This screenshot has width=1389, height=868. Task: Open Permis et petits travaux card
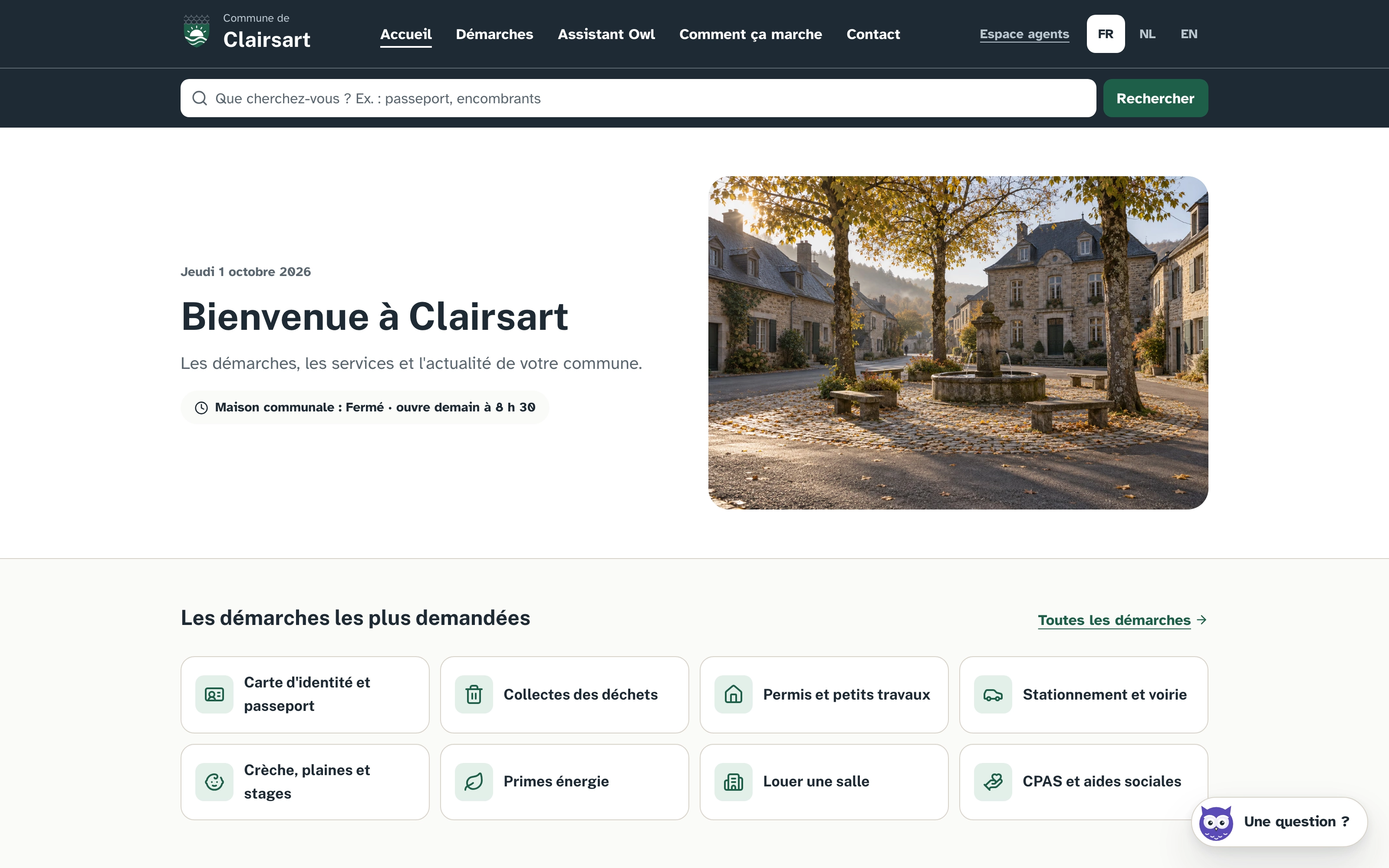(824, 695)
